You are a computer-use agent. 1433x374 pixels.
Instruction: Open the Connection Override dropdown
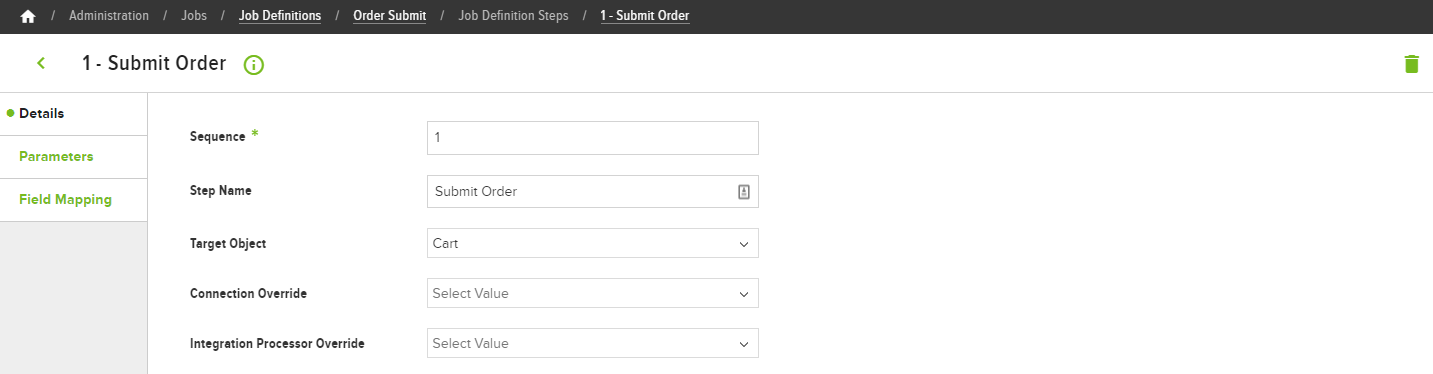592,294
